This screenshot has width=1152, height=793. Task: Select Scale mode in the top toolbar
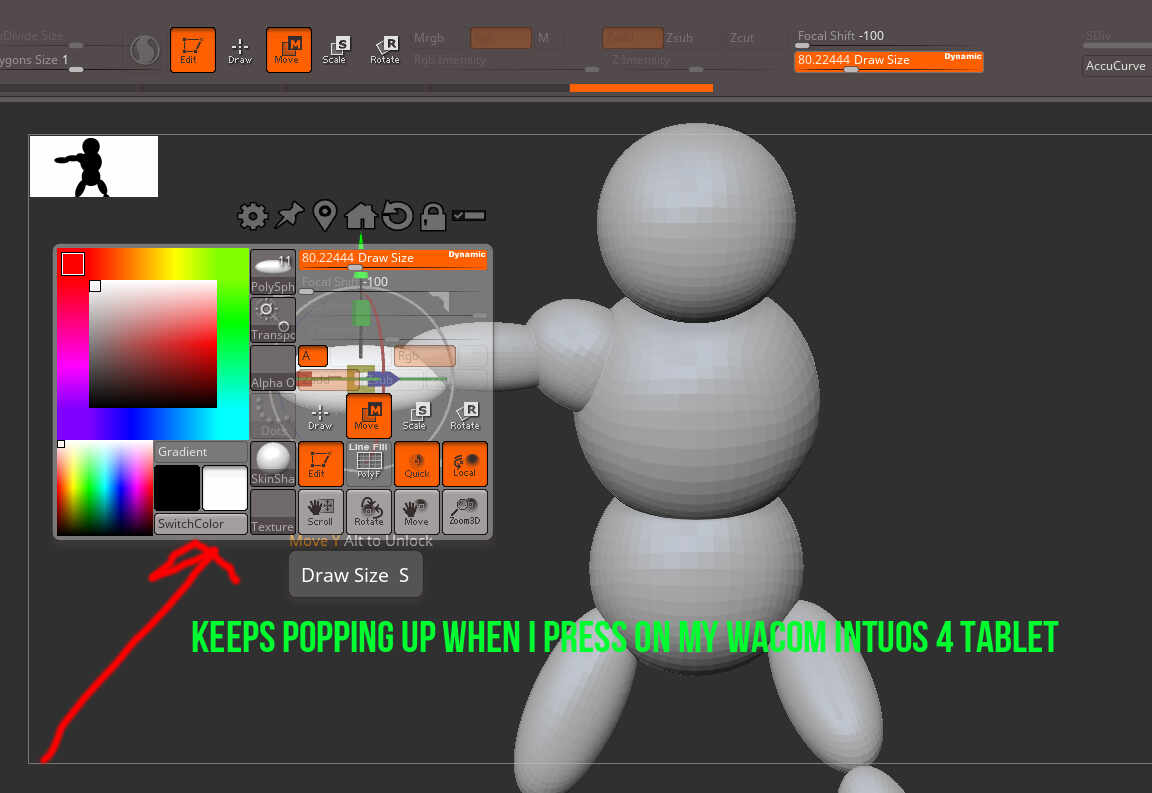click(x=336, y=51)
